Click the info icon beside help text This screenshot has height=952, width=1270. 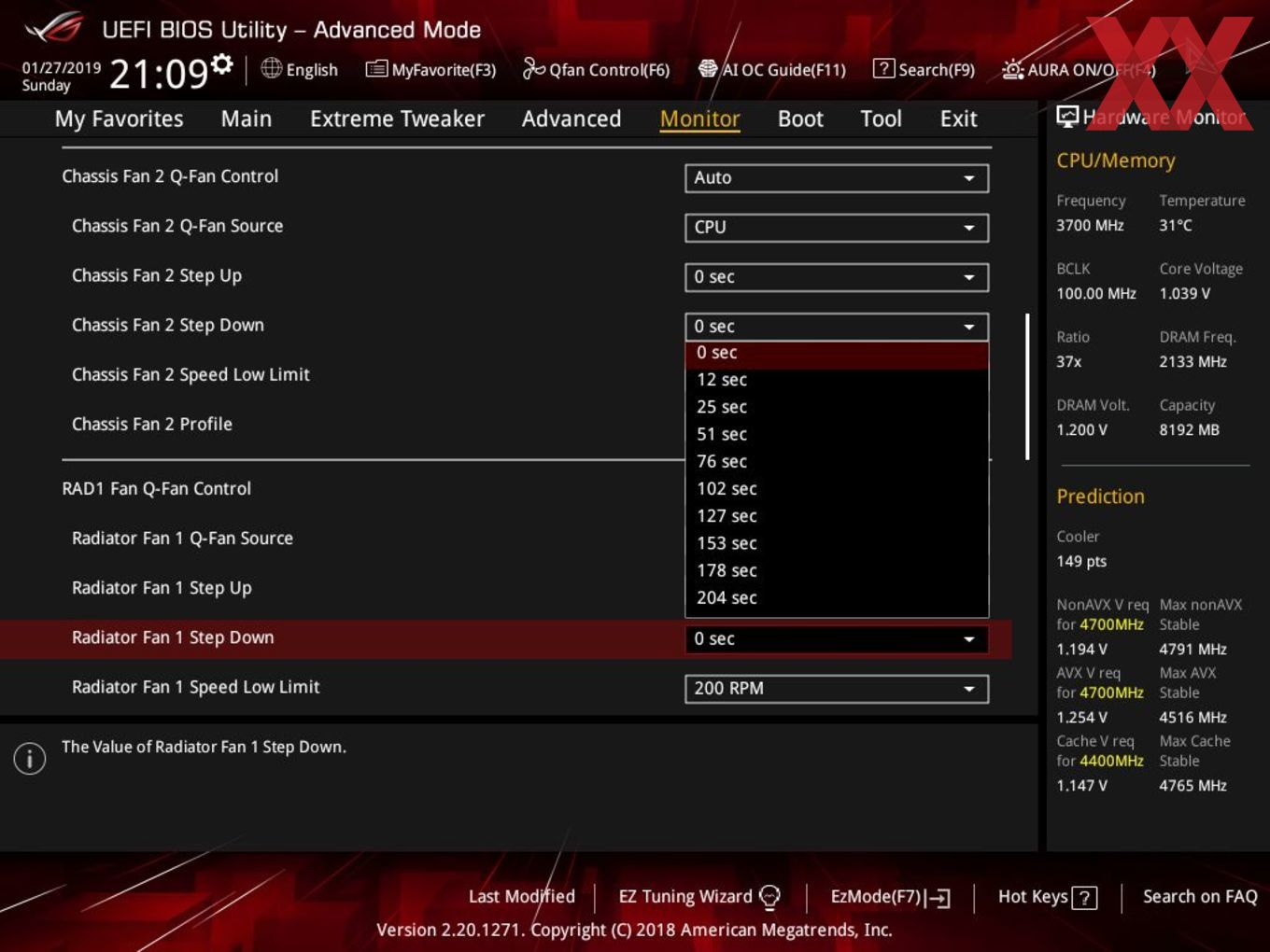(x=30, y=758)
